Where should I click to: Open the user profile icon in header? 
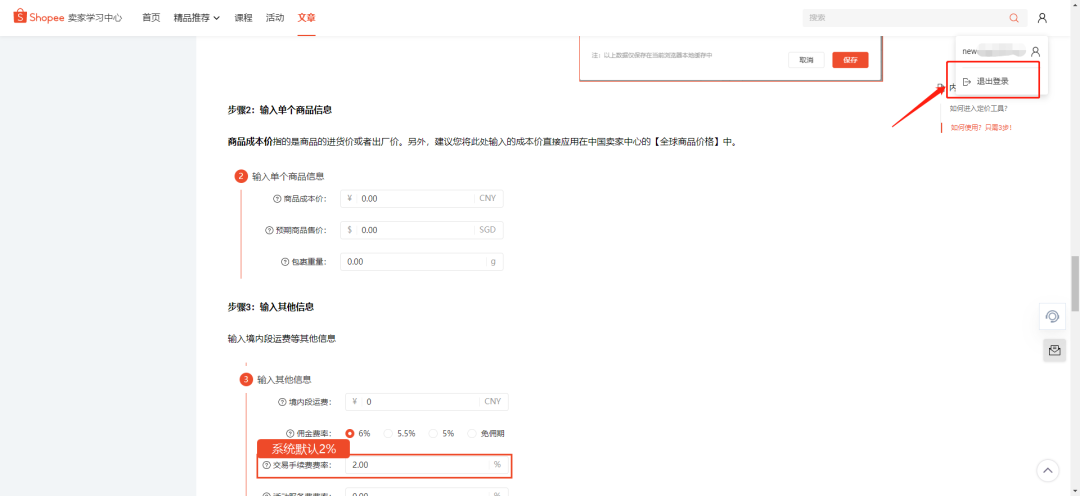[x=1042, y=18]
